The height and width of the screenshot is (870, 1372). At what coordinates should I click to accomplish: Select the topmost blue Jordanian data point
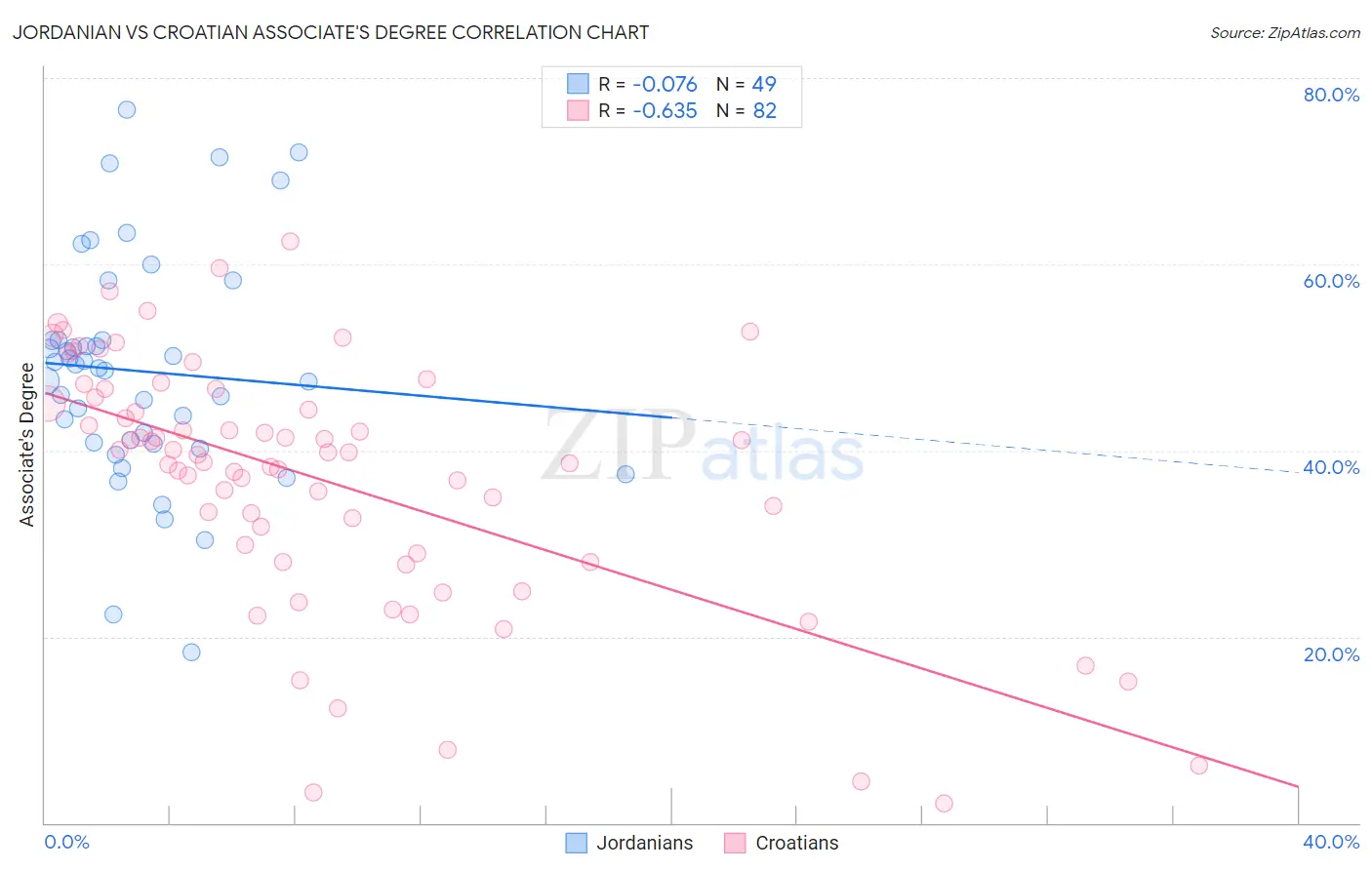point(127,109)
